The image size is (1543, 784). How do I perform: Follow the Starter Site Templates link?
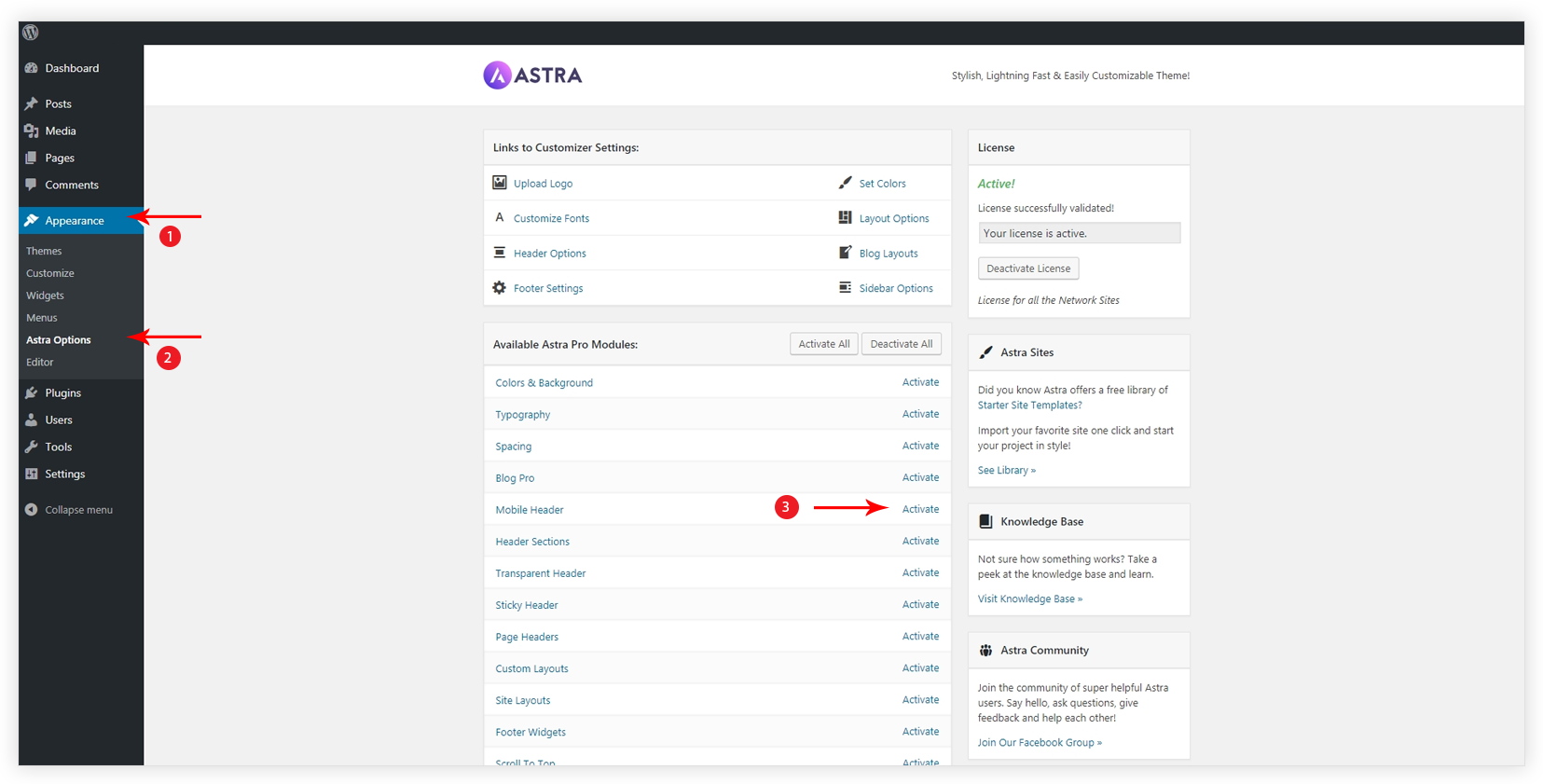tap(1029, 406)
